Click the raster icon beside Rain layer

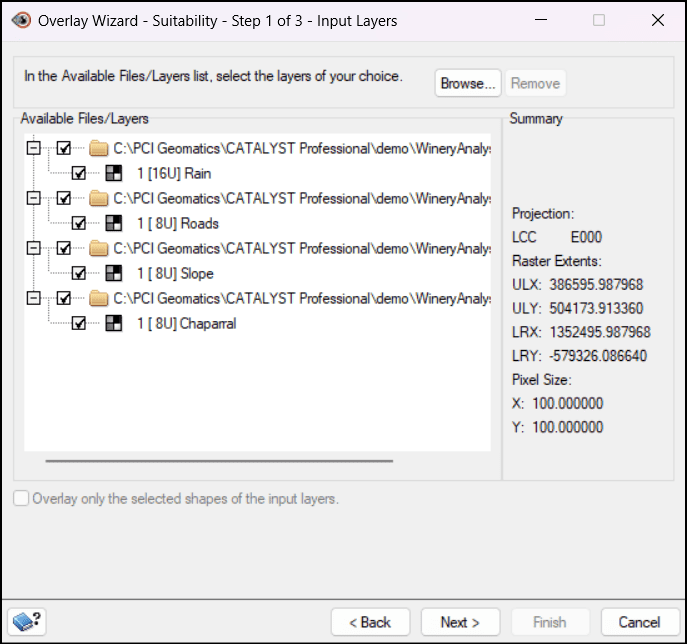click(x=114, y=173)
